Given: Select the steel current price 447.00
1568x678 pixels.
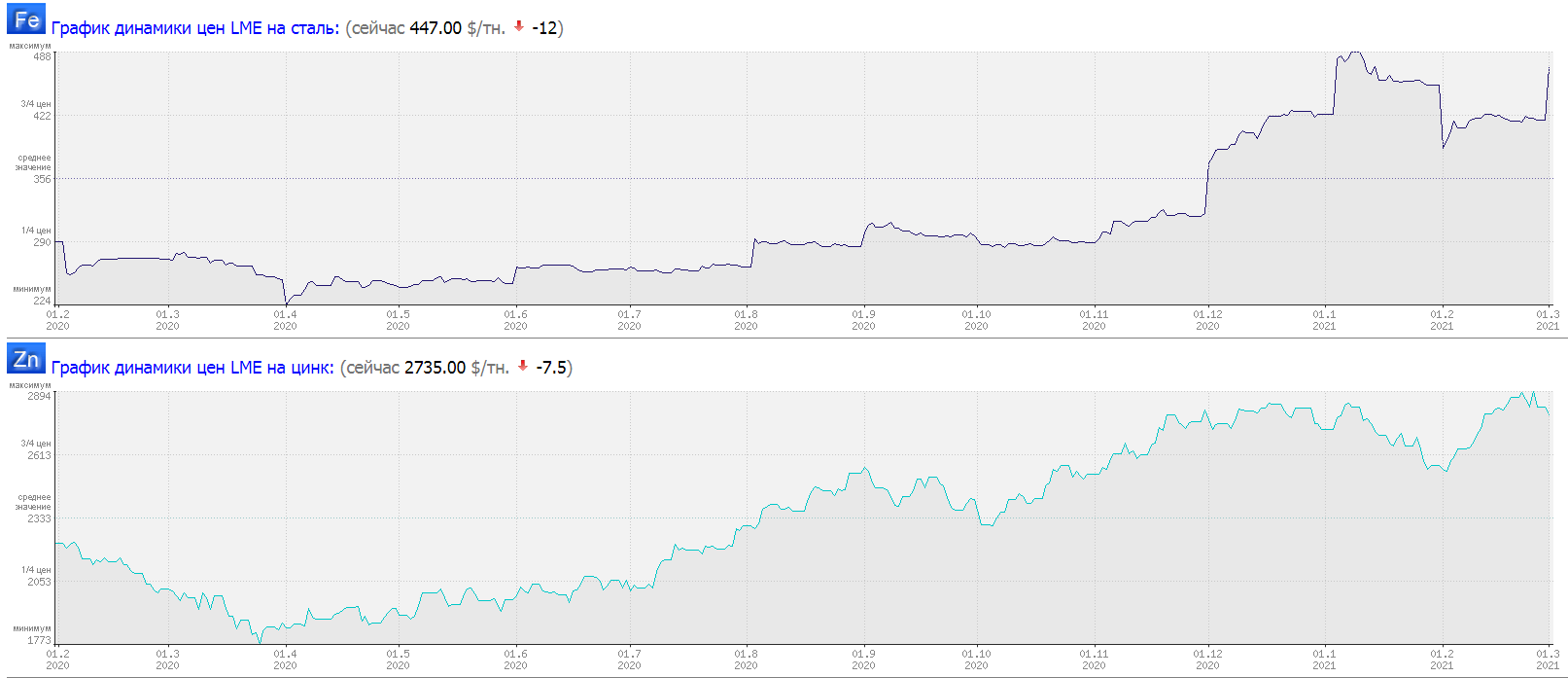Looking at the screenshot, I should [436, 28].
